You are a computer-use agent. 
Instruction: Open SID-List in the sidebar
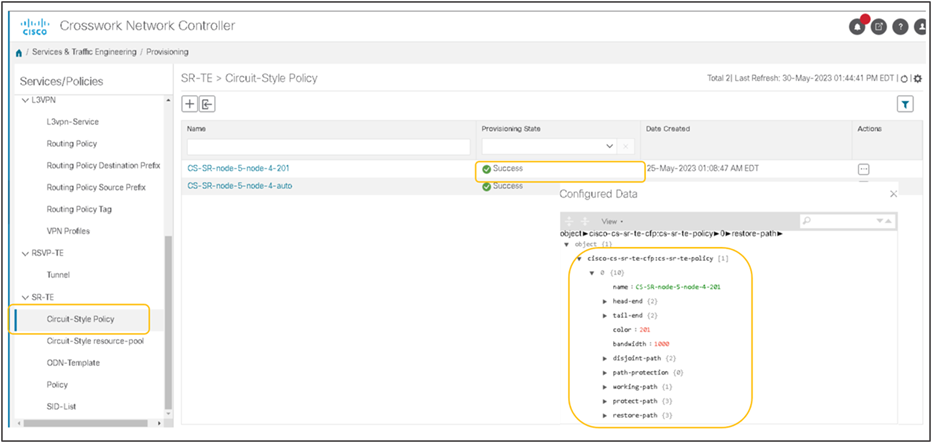pos(61,407)
